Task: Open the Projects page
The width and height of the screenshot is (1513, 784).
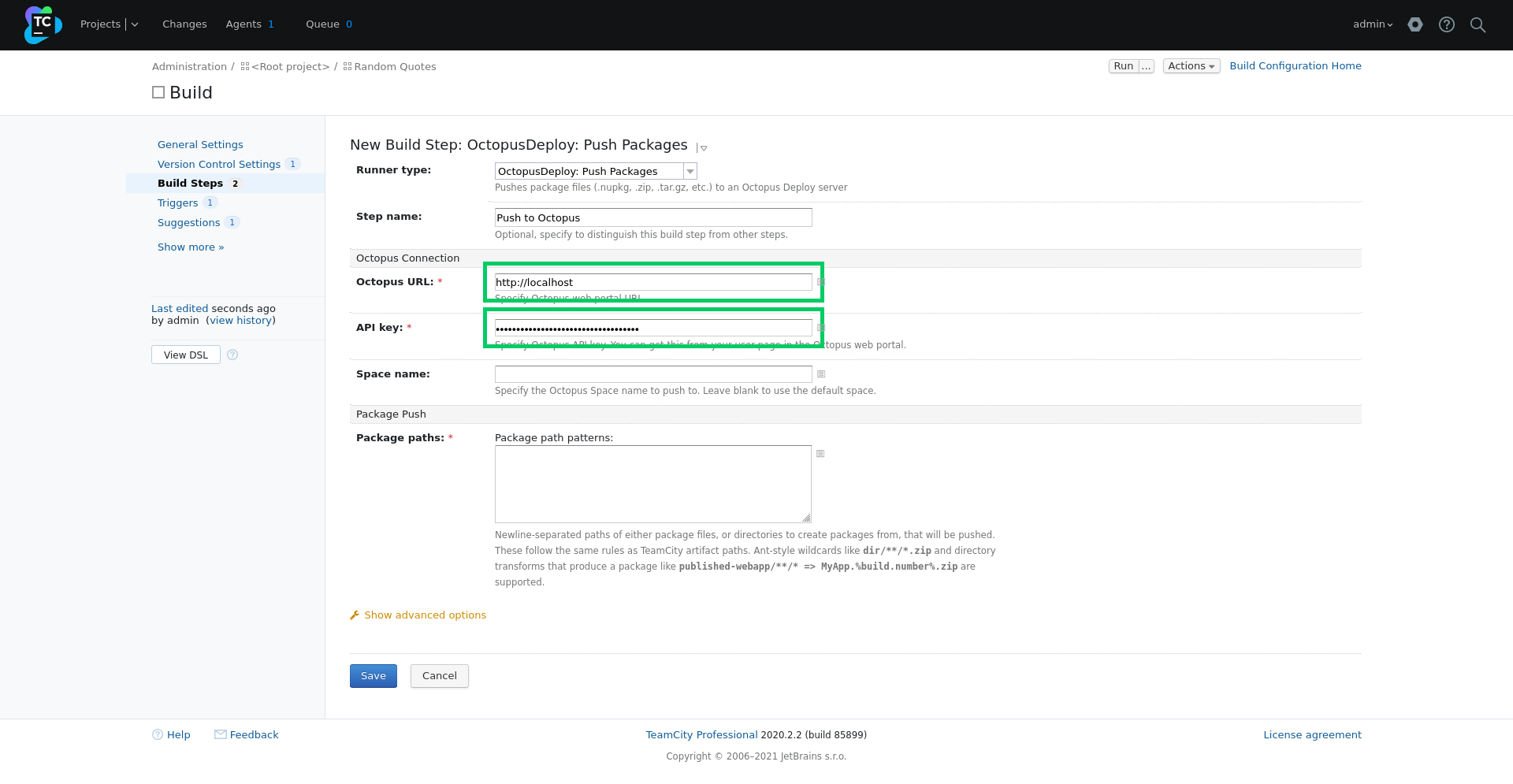Action: pyautogui.click(x=100, y=24)
